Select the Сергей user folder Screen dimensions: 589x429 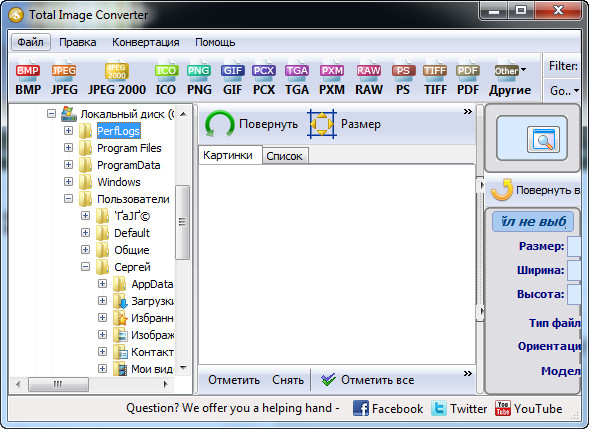click(x=132, y=267)
